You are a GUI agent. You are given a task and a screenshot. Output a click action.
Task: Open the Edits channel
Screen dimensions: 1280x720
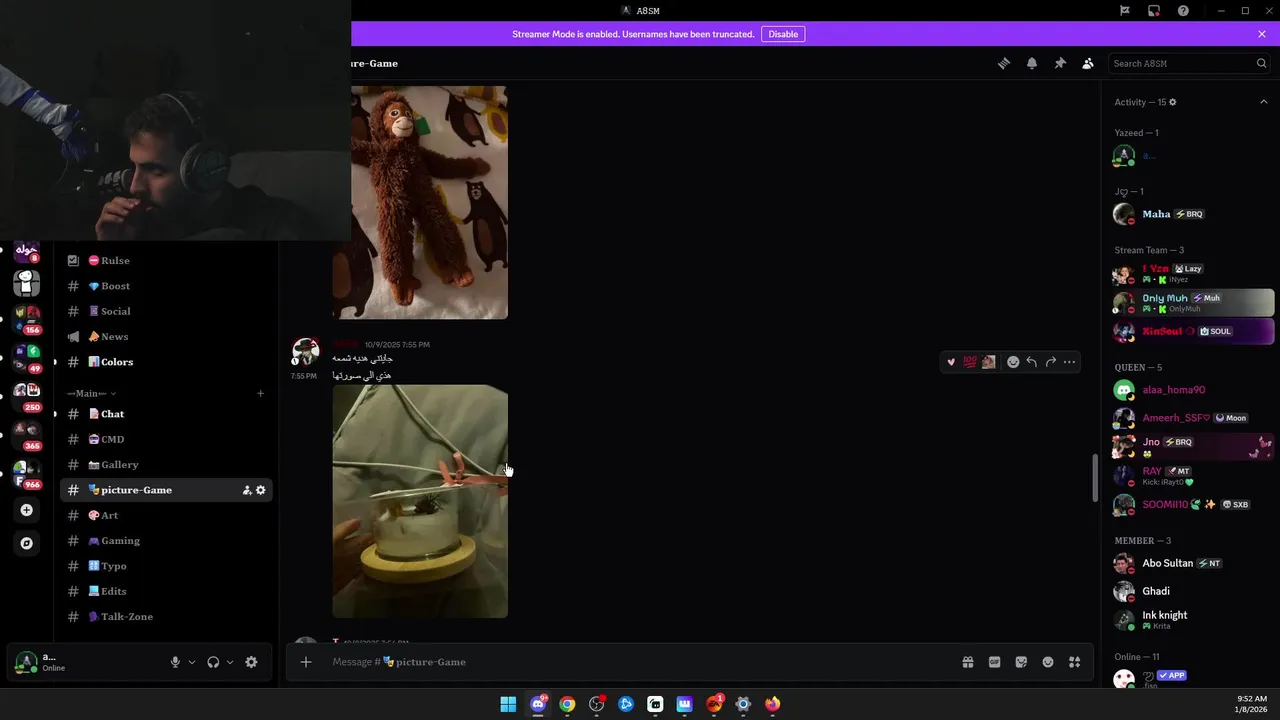pyautogui.click(x=166, y=591)
